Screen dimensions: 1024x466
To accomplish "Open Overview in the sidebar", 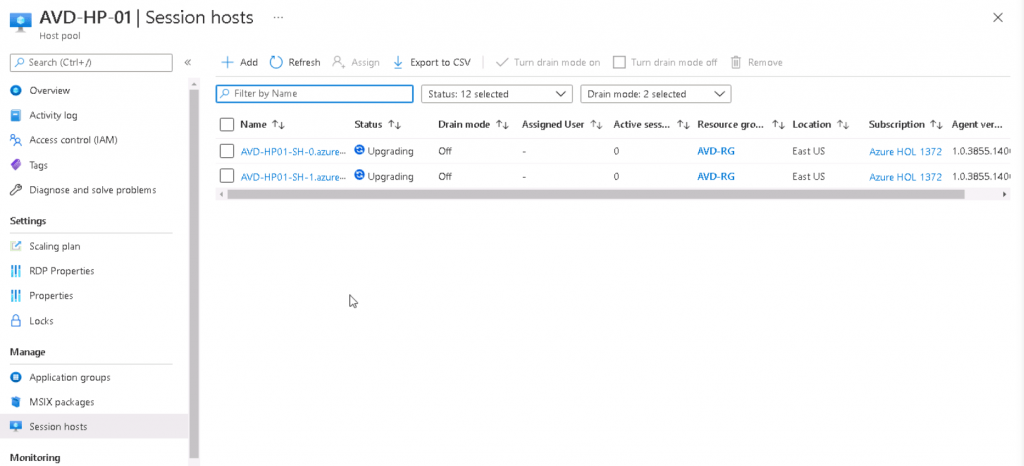I will [x=50, y=90].
